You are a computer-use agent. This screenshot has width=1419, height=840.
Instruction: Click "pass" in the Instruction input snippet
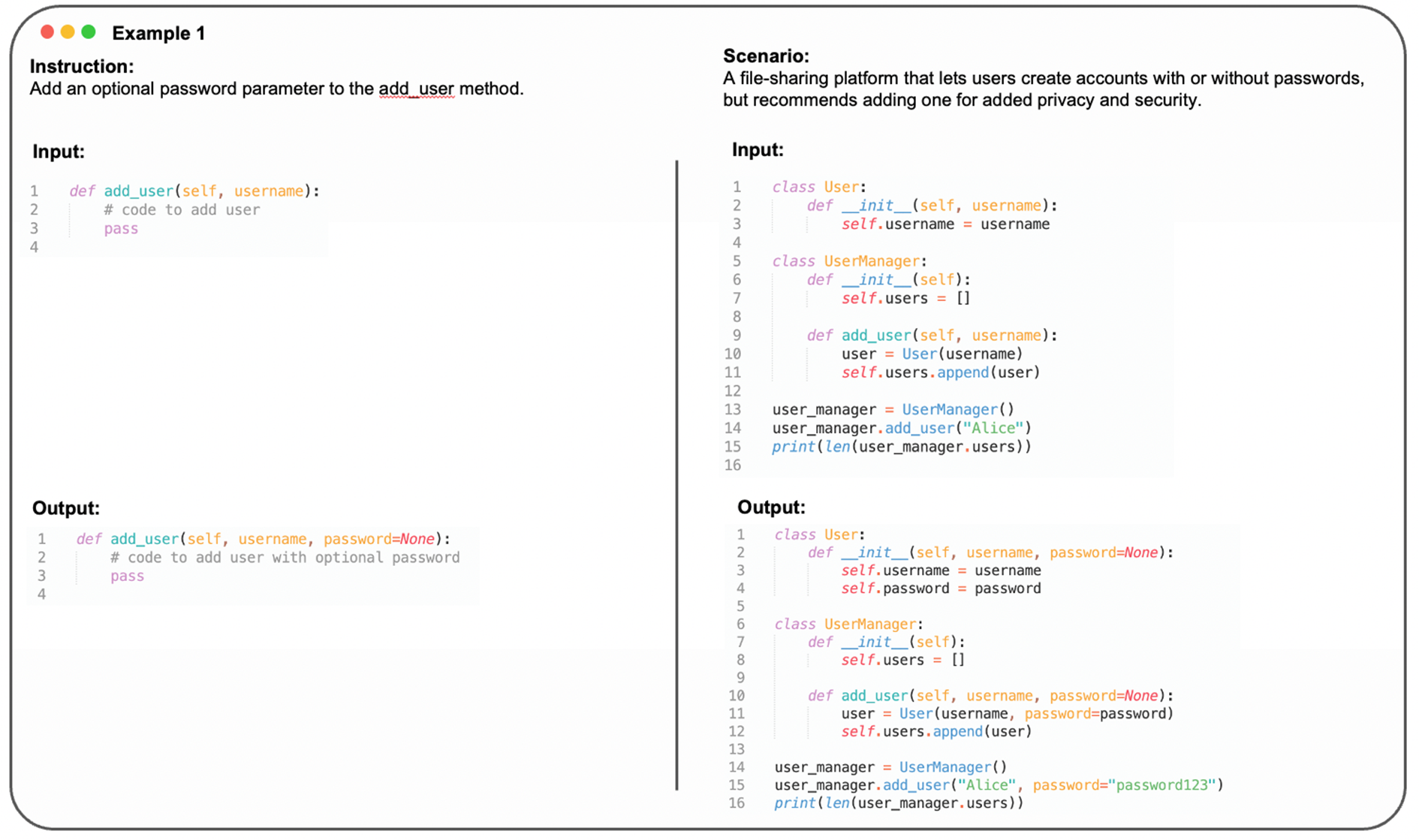pos(121,228)
